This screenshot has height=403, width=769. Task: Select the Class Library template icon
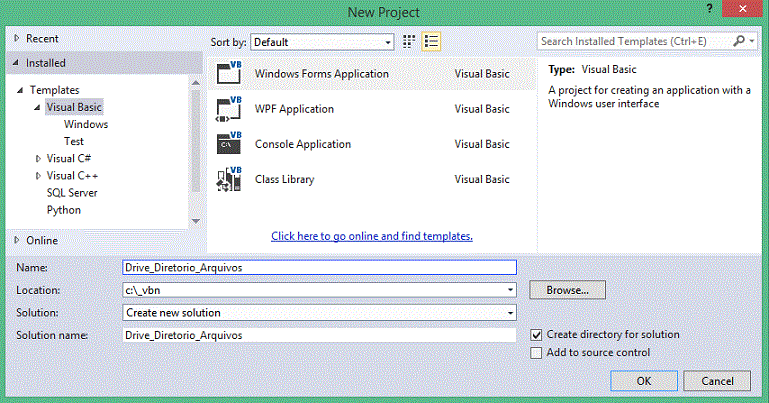point(229,179)
